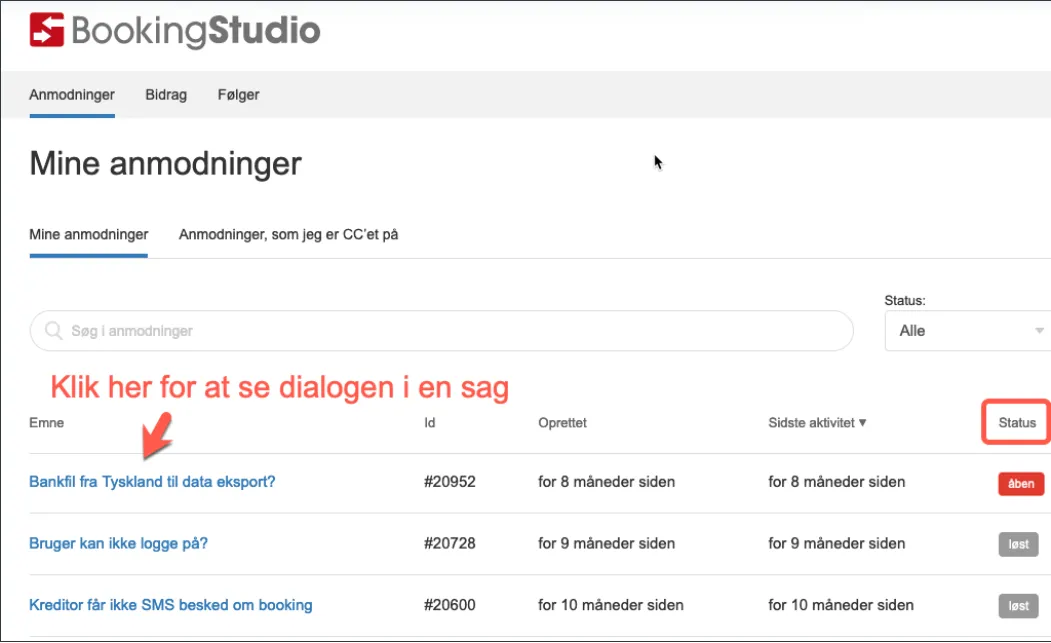Switch to the Følger tab

(x=238, y=94)
